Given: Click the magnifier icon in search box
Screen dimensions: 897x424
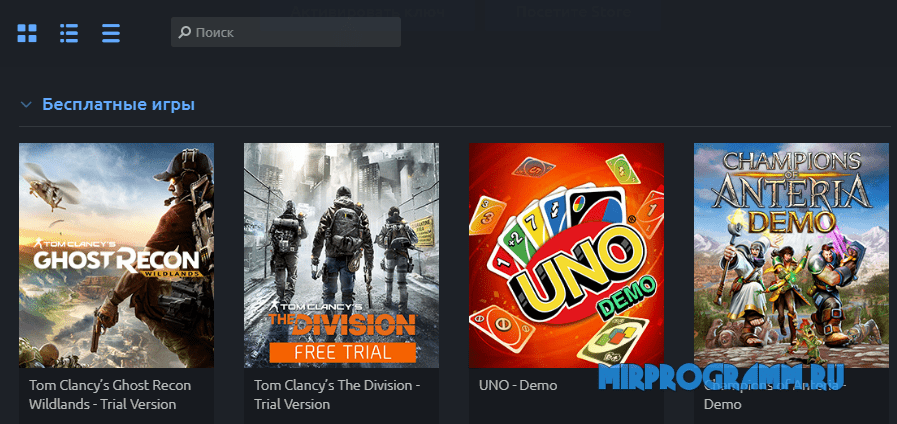Looking at the screenshot, I should coord(184,32).
